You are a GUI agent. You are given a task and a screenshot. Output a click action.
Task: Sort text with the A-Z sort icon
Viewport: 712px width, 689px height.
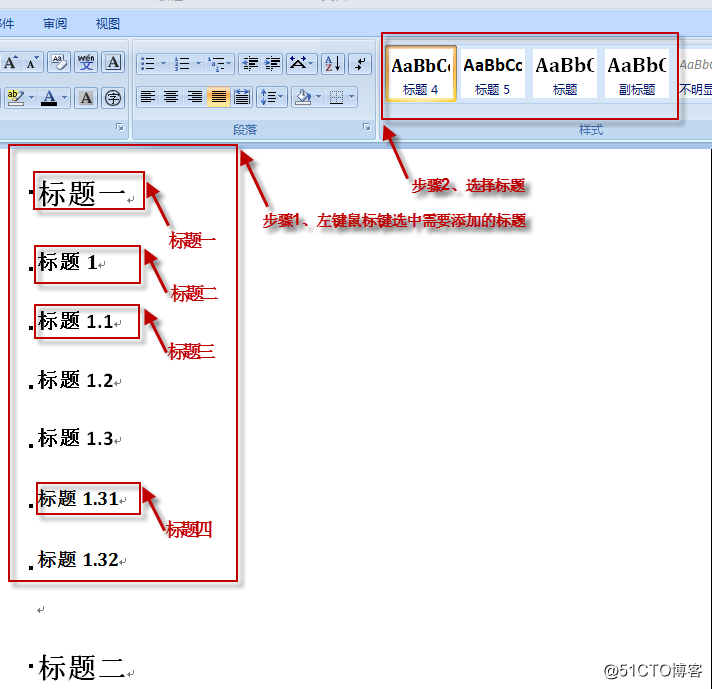click(333, 64)
